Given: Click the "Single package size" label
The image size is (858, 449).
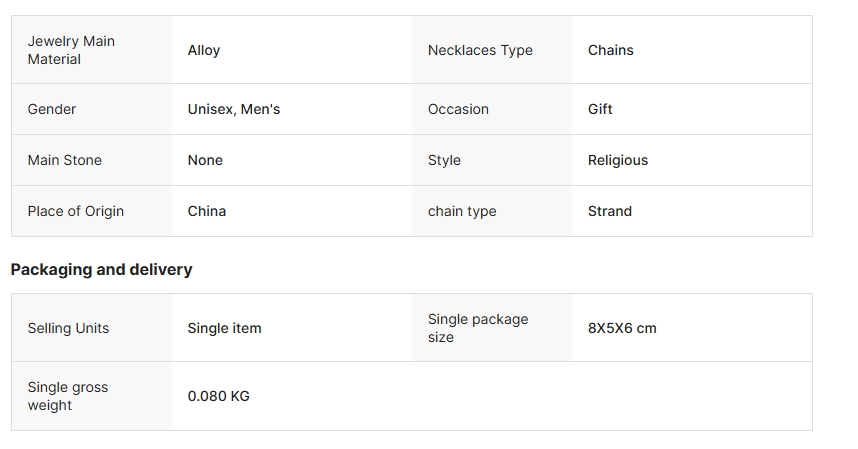Looking at the screenshot, I should 478,328.
